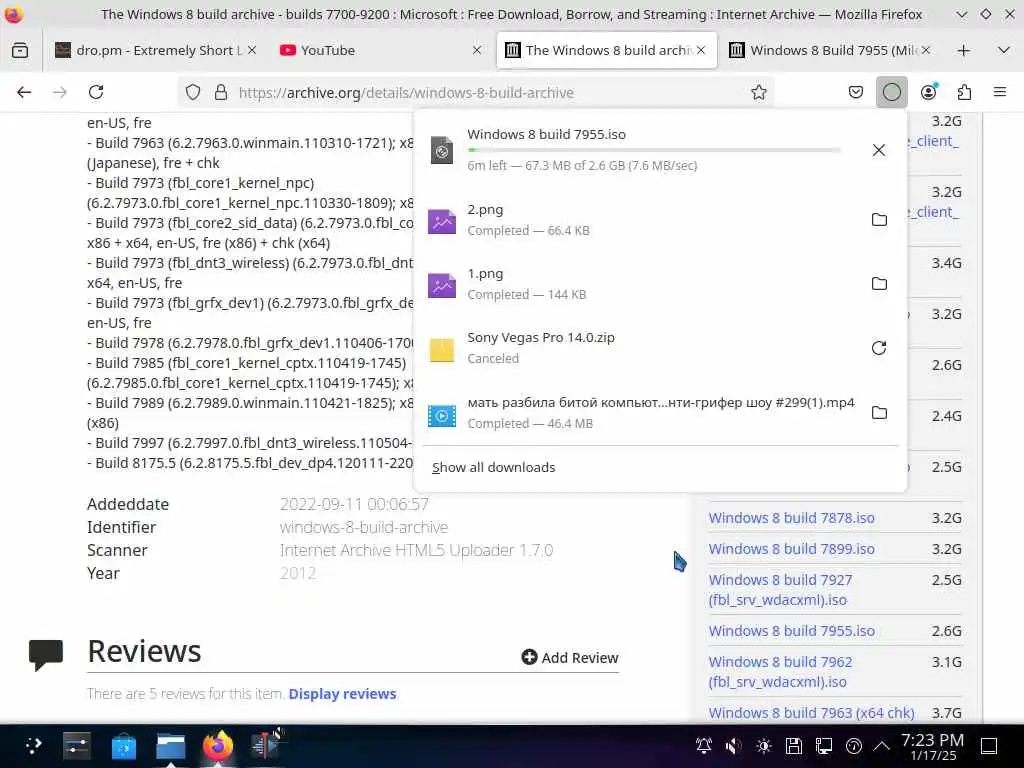This screenshot has width=1024, height=768.
Task: Close the YouTube tab
Action: tap(477, 50)
